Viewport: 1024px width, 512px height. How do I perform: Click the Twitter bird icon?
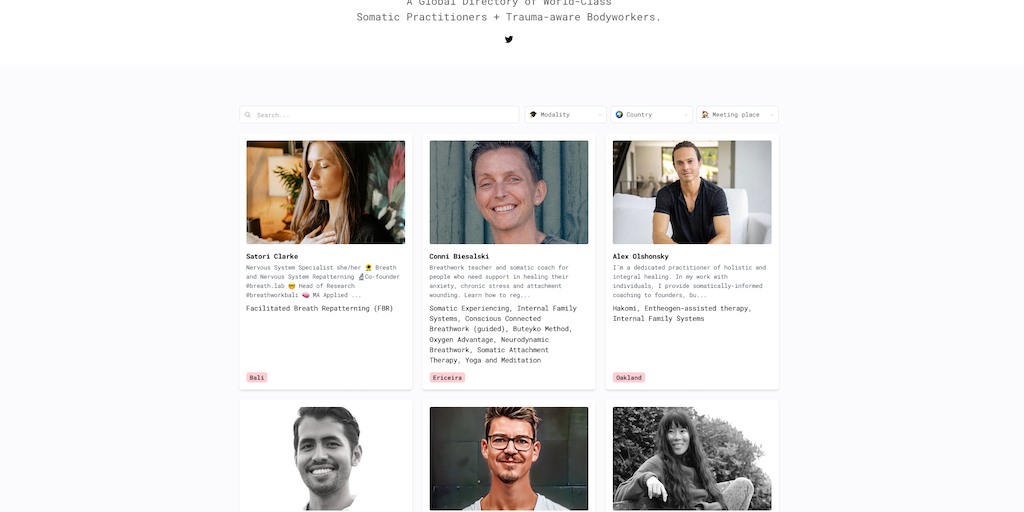(x=509, y=40)
